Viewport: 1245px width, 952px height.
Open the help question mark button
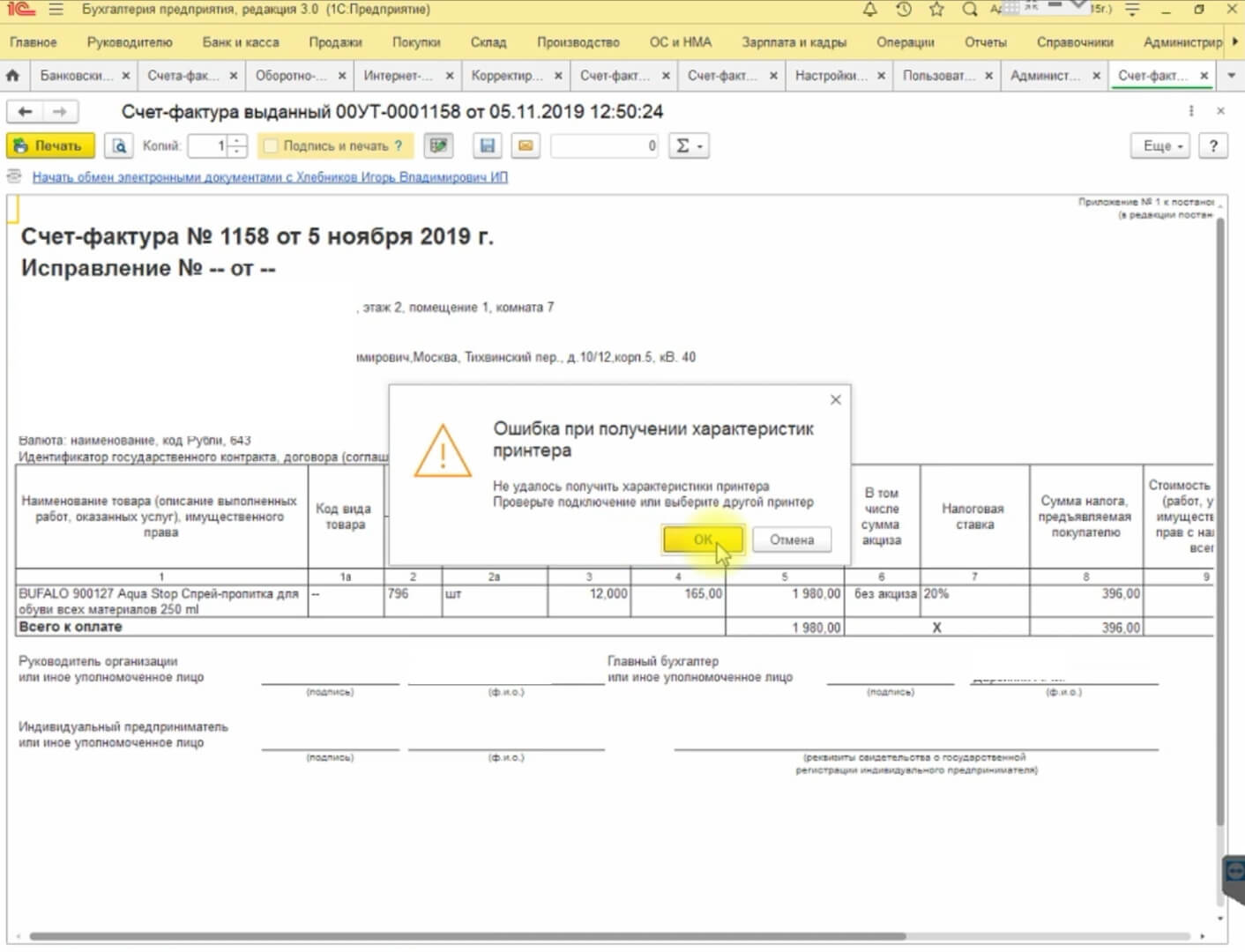1213,145
